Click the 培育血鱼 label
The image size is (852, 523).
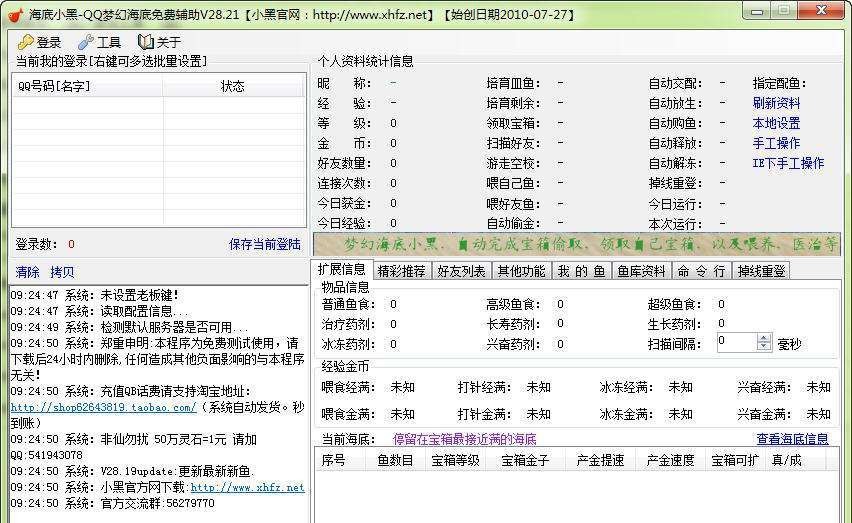pos(513,84)
